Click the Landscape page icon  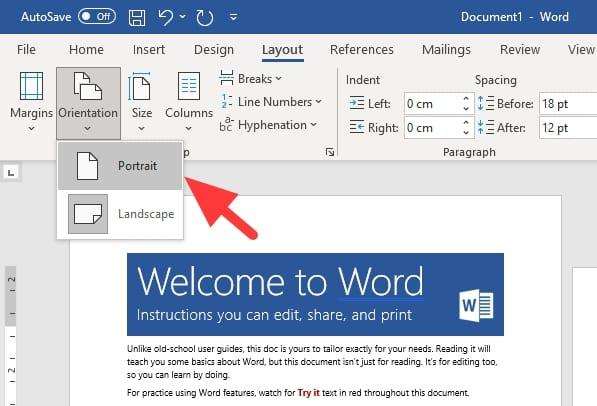coord(88,214)
